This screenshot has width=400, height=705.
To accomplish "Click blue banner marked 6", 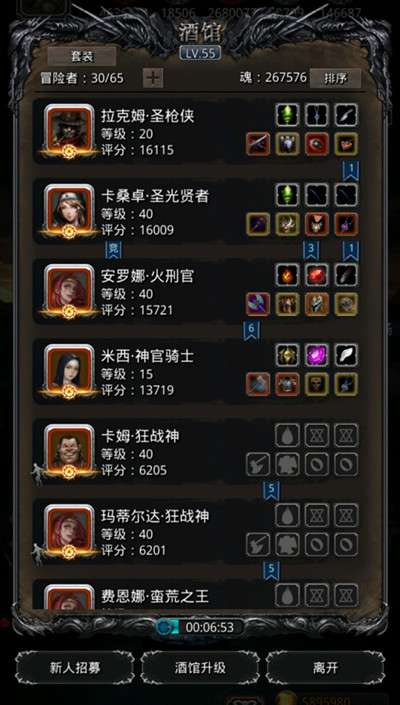I will 251,330.
